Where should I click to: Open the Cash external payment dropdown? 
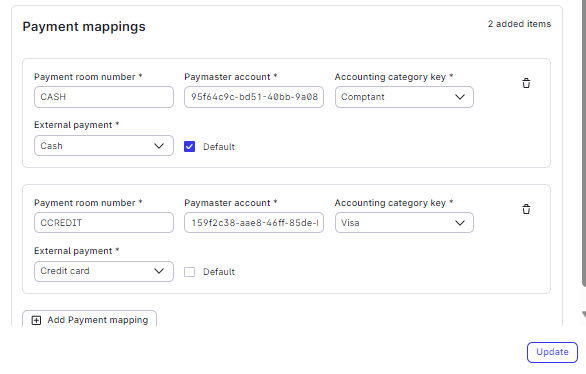(x=104, y=146)
